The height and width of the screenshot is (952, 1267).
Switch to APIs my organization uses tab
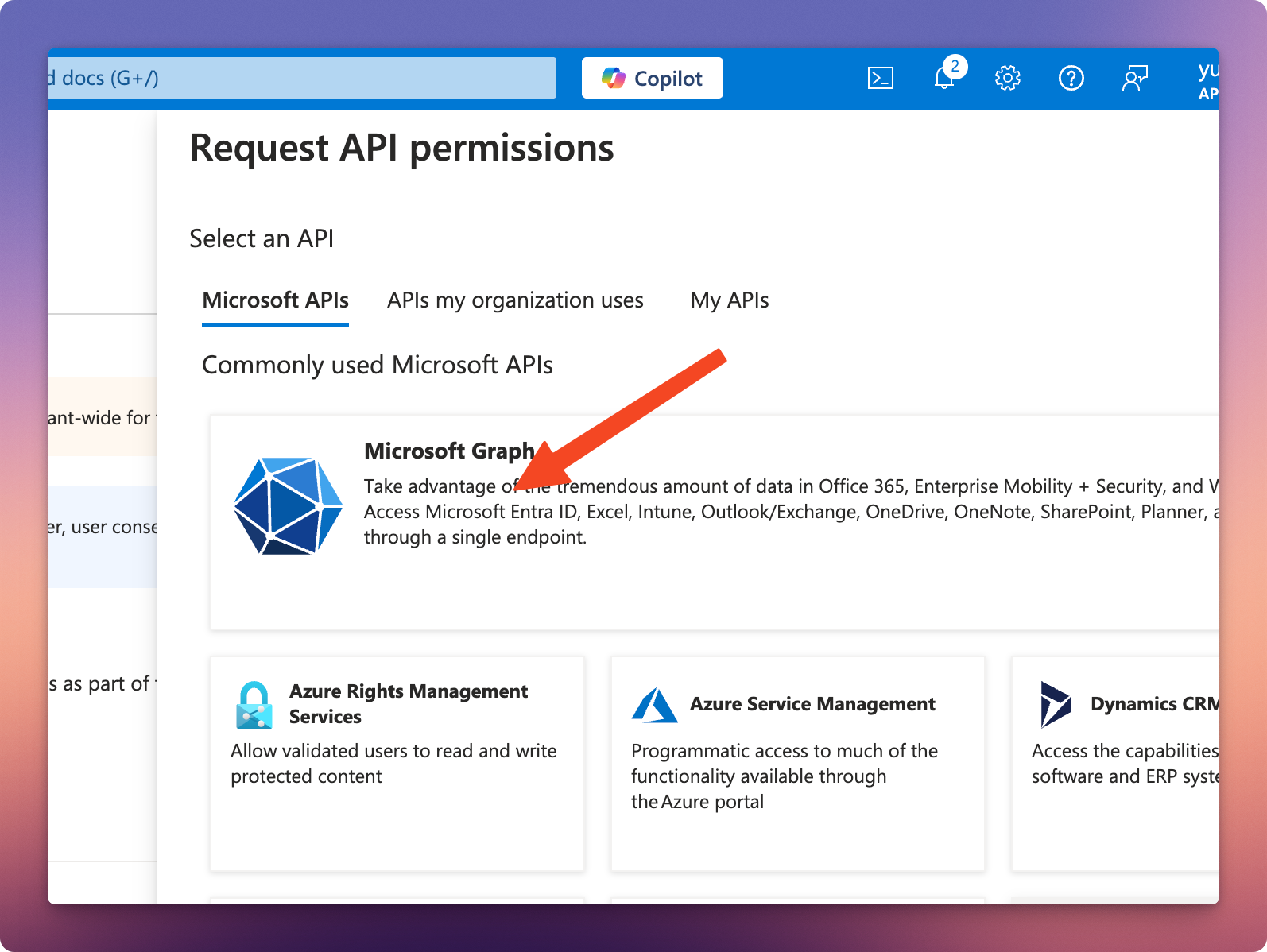pos(515,300)
